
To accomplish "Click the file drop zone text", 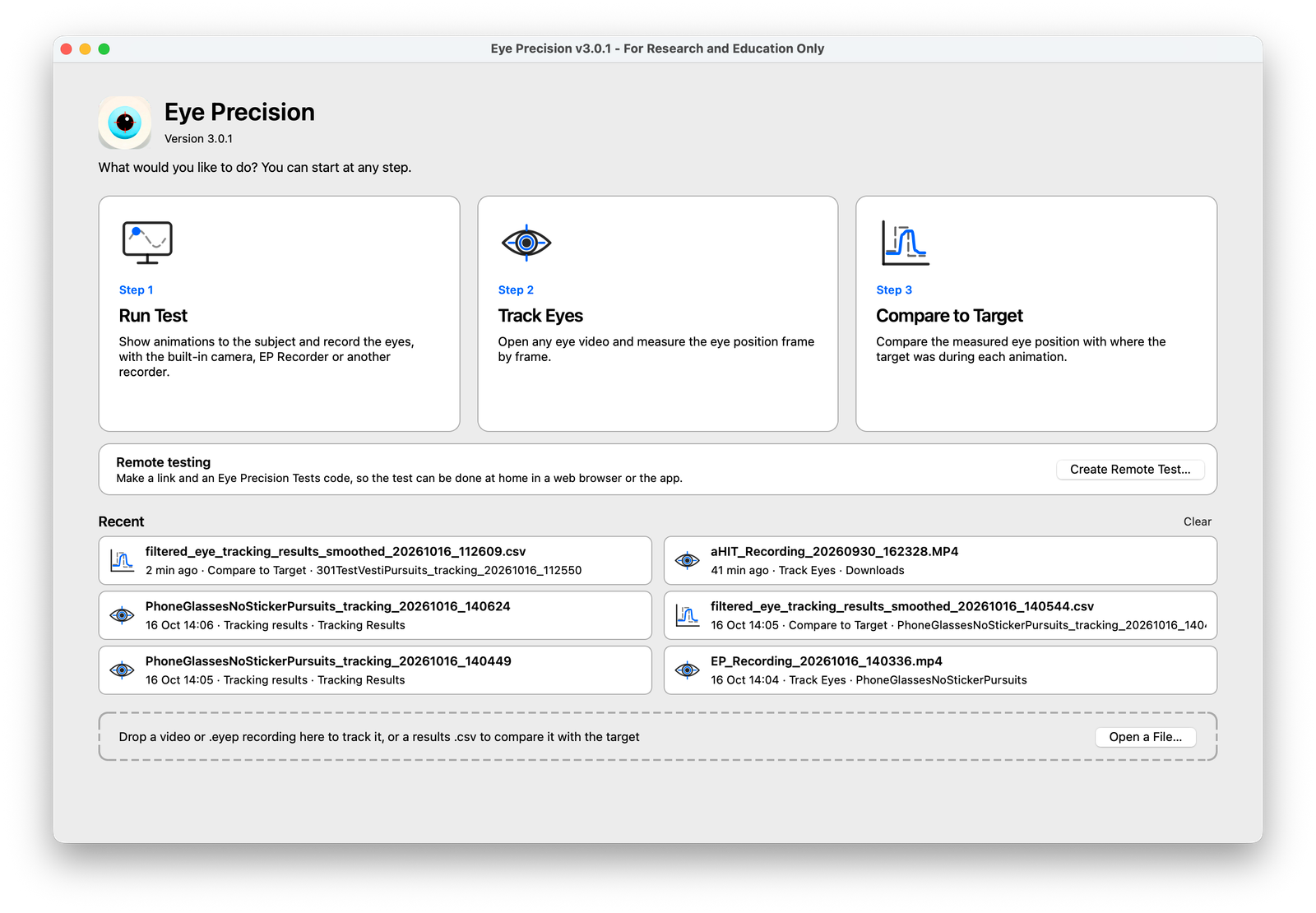I will [x=379, y=737].
